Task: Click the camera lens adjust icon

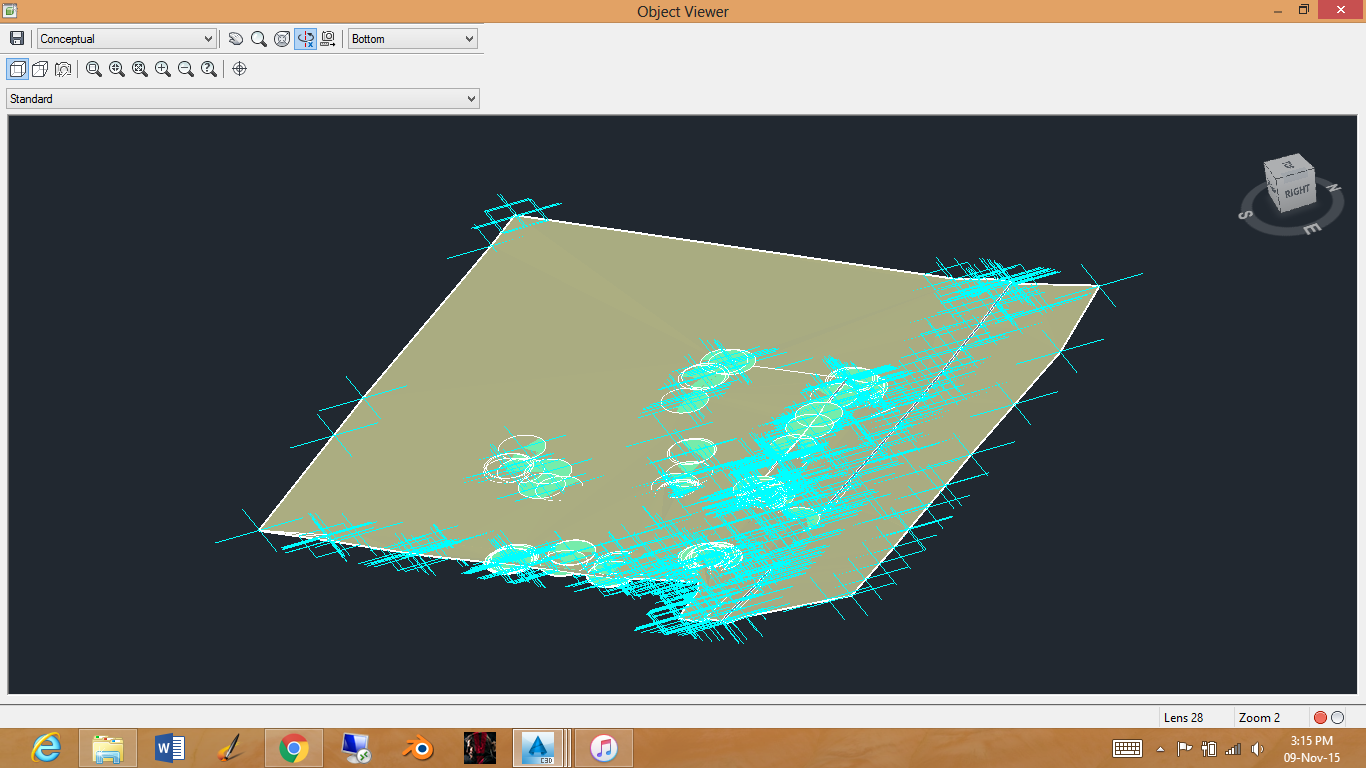Action: 63,69
